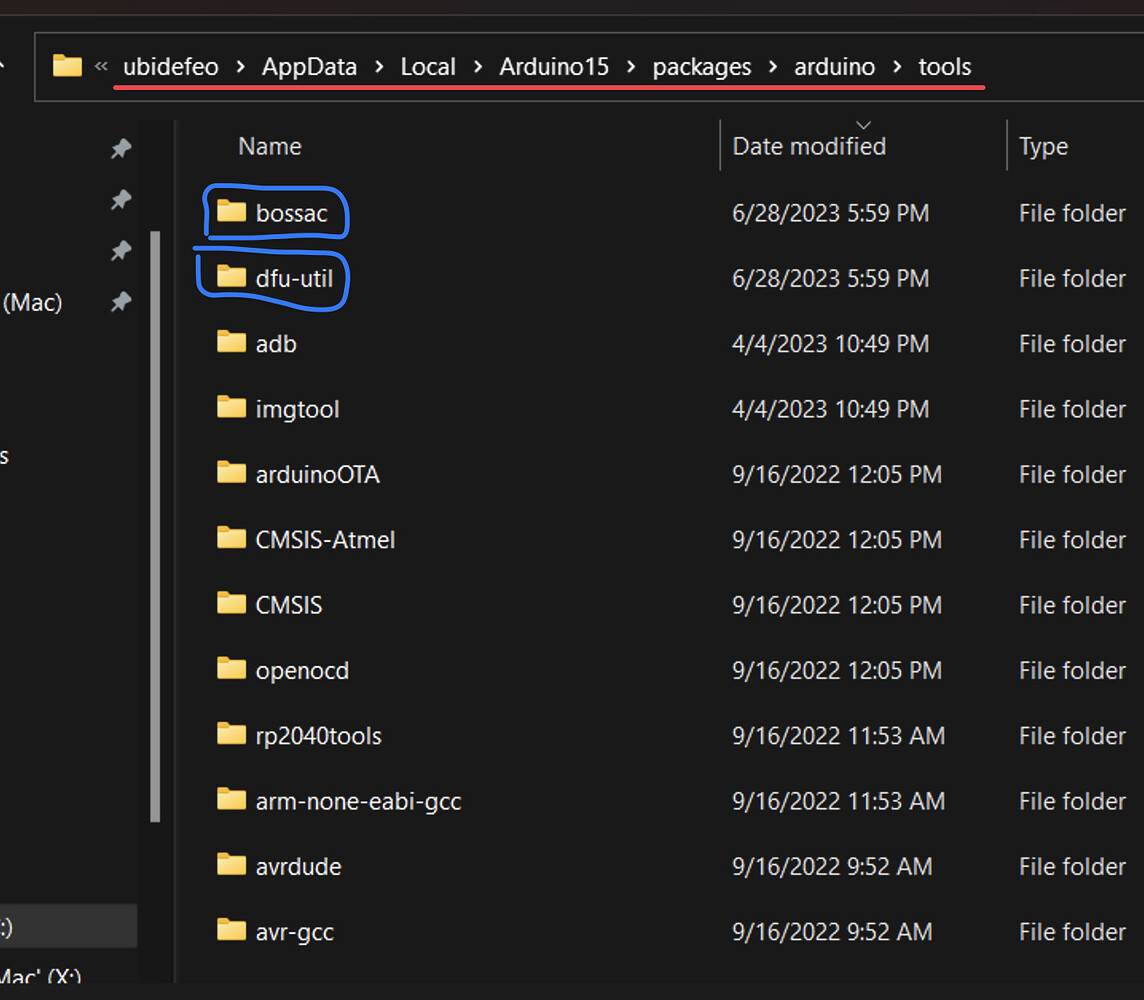Expand the breadcrumb chevron after Arduino15
Image resolution: width=1144 pixels, height=1000 pixels.
point(632,66)
